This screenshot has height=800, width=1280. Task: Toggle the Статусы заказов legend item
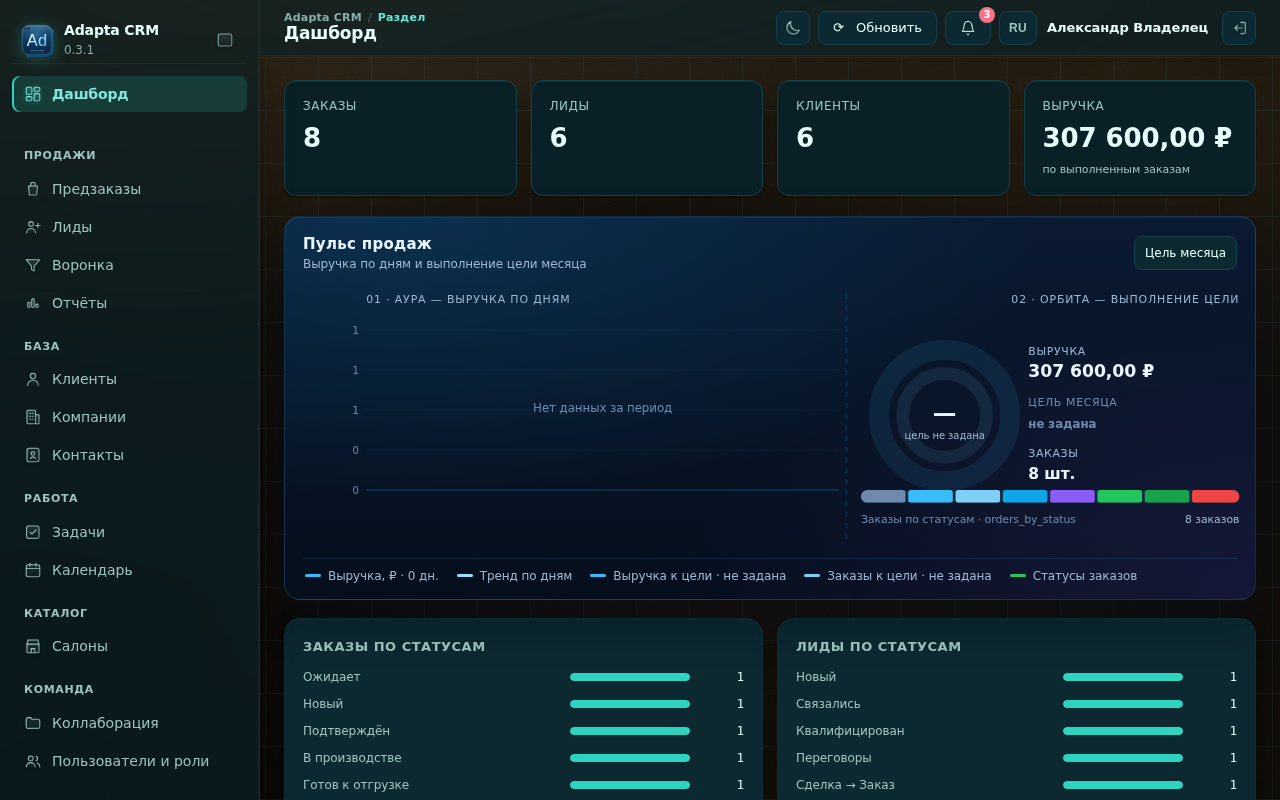(x=1074, y=576)
